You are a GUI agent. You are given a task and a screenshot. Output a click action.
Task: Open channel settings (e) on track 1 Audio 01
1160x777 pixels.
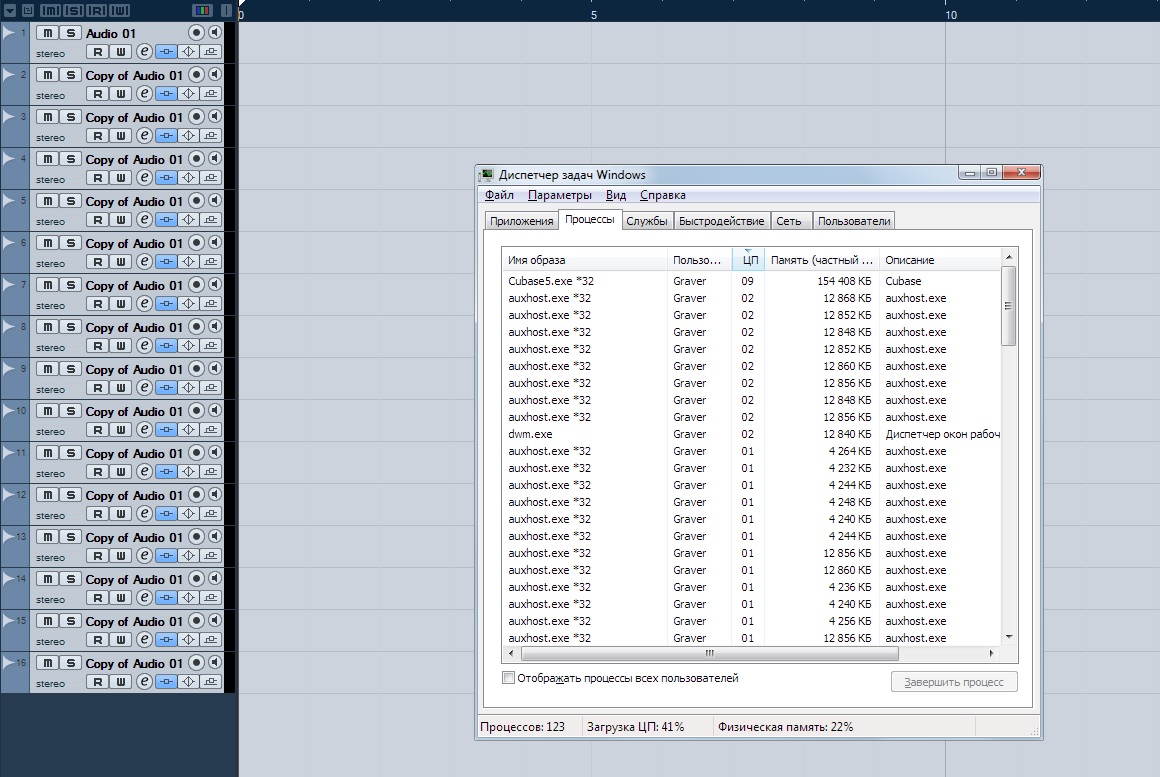tap(144, 52)
